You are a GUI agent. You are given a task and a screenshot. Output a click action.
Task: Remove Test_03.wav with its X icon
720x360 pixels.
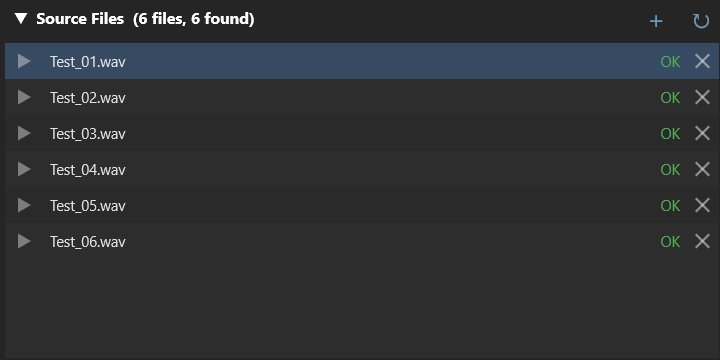702,133
